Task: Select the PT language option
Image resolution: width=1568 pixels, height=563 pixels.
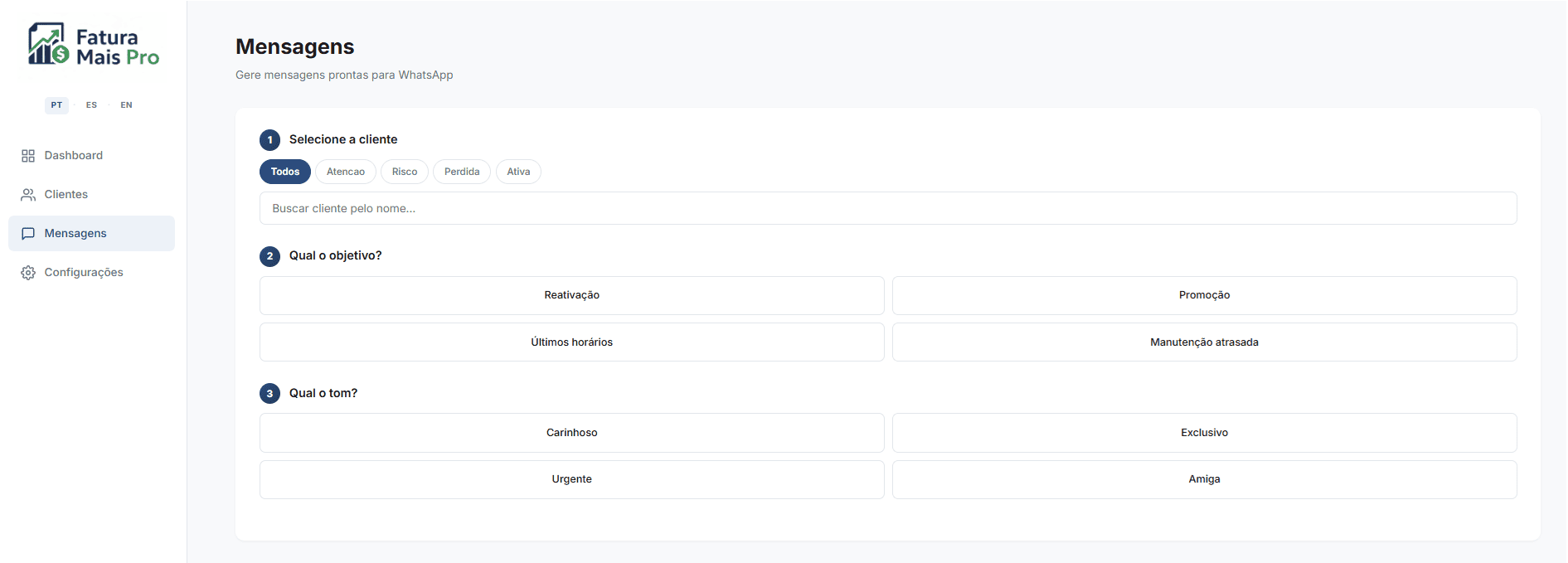Action: (x=56, y=105)
